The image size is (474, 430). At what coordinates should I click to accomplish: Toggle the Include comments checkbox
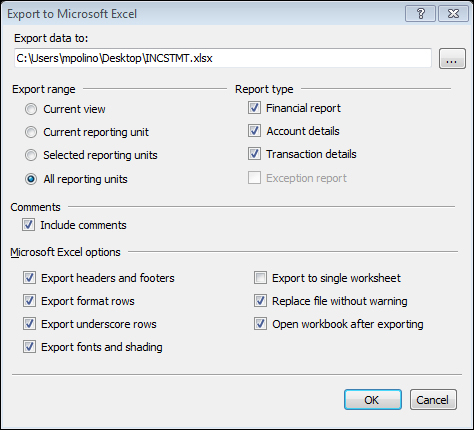pyautogui.click(x=28, y=225)
